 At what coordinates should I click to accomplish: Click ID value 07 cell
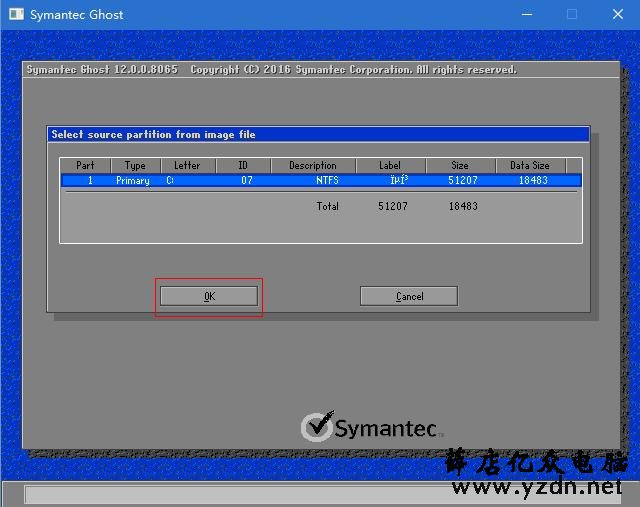[247, 180]
